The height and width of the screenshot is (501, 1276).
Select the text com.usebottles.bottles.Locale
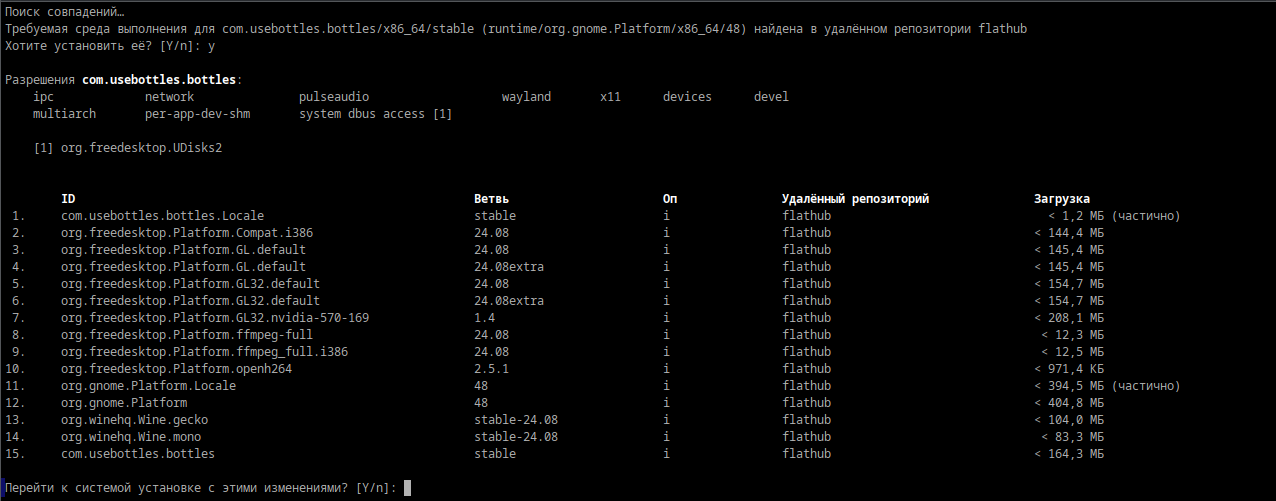(163, 215)
